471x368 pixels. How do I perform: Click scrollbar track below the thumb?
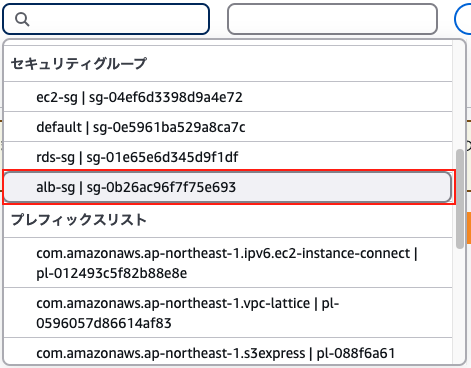pyautogui.click(x=460, y=305)
